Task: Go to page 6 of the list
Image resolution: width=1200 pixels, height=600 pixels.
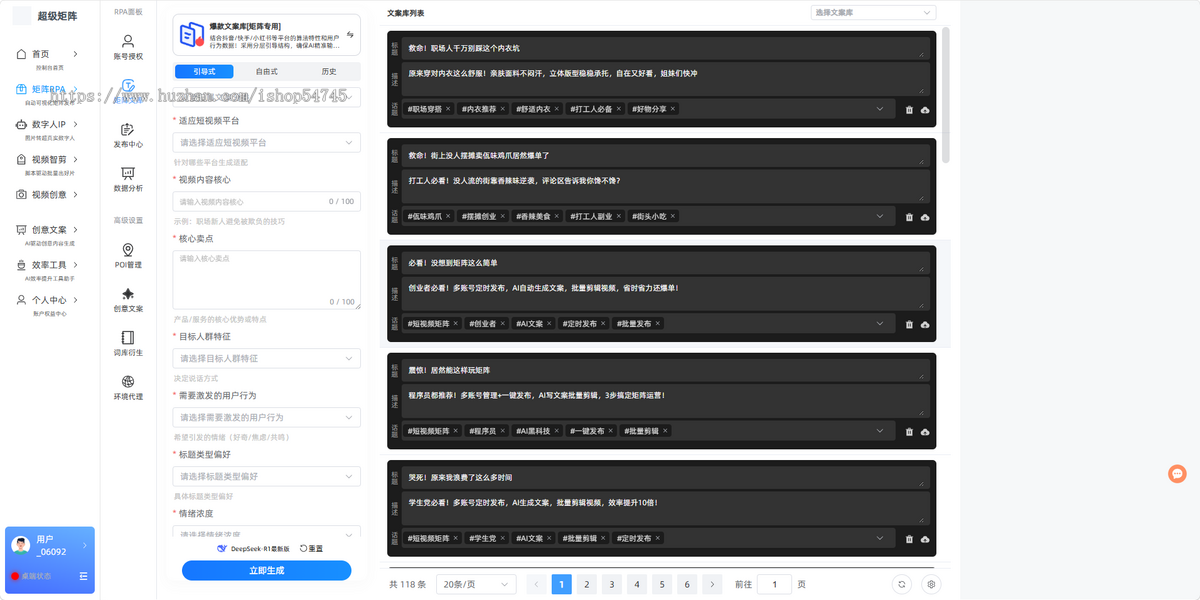Action: [x=687, y=584]
